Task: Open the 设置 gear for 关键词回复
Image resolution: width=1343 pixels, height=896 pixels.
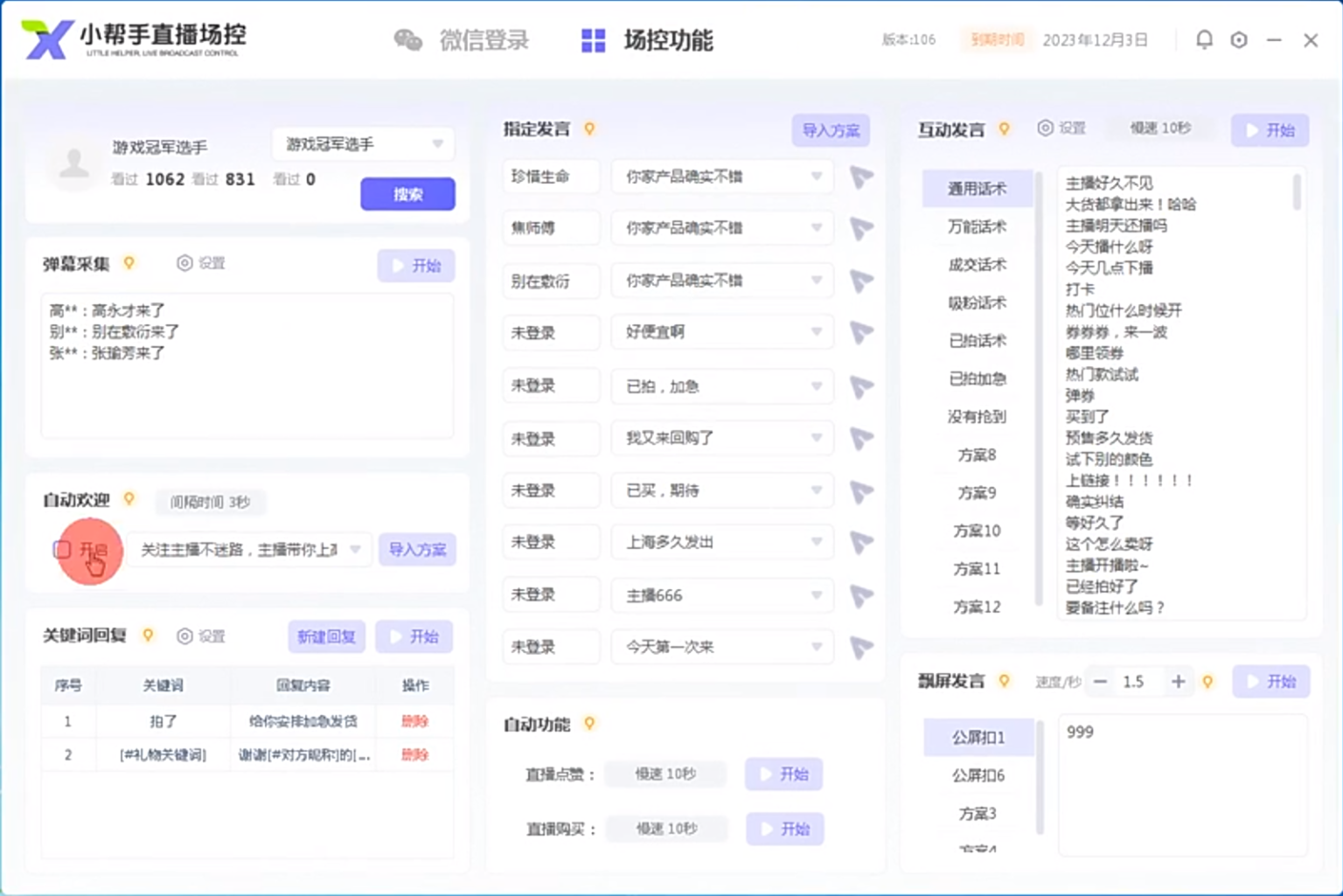Action: 201,636
